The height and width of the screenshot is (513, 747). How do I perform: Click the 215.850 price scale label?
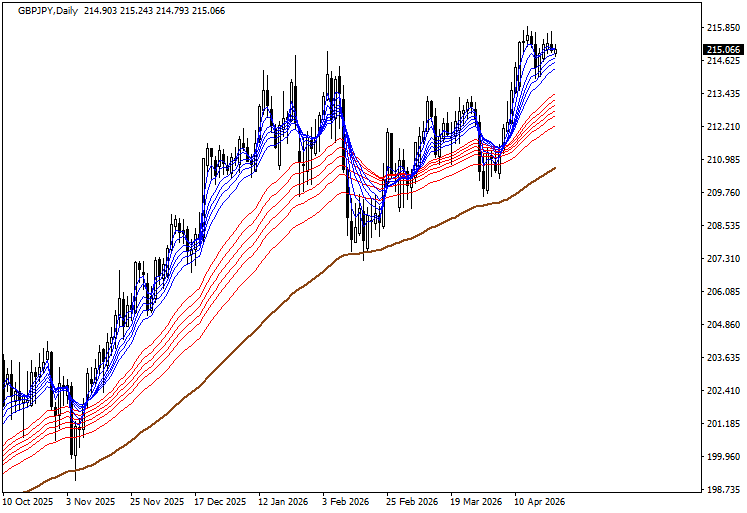722,28
